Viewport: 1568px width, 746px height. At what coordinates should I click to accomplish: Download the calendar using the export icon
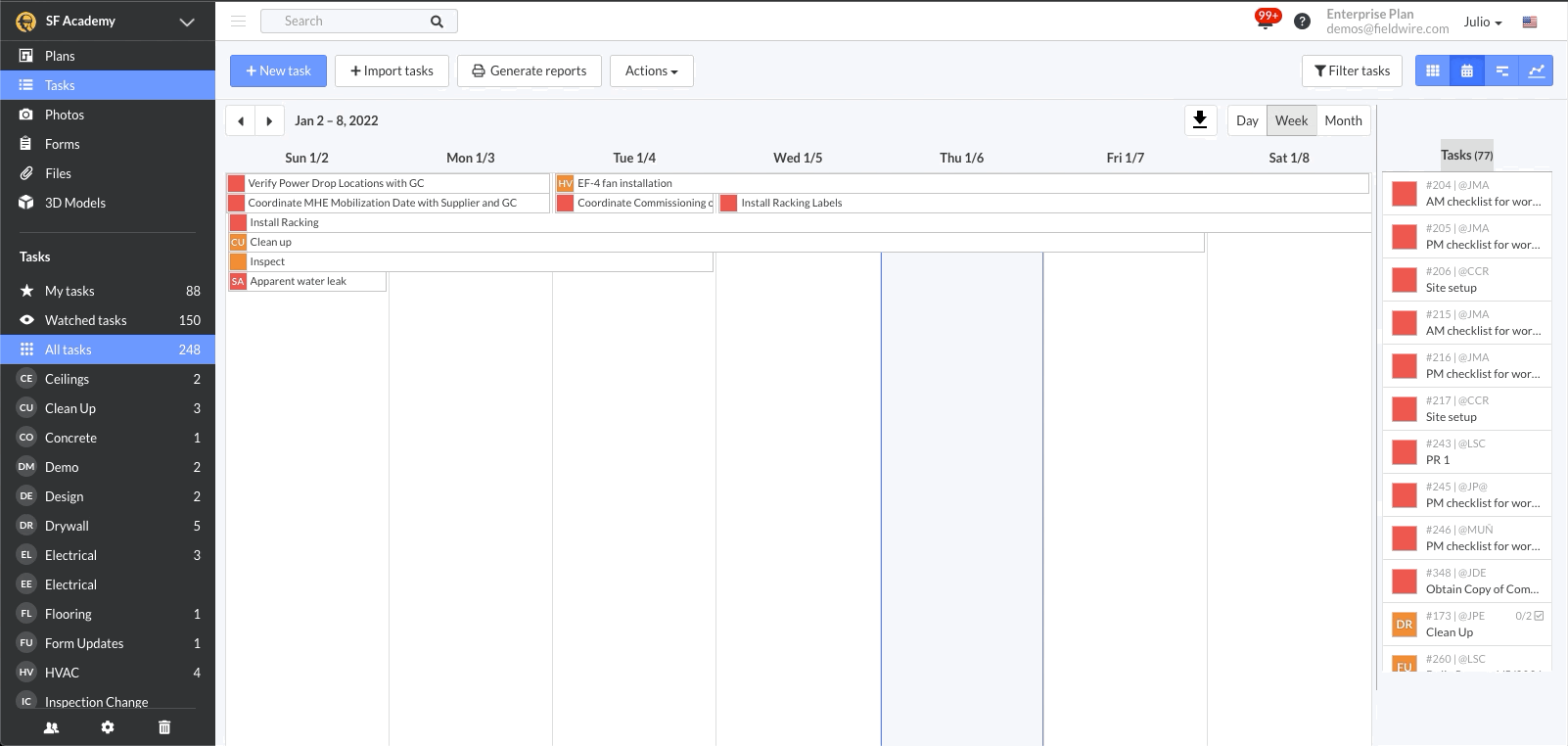pos(1200,120)
